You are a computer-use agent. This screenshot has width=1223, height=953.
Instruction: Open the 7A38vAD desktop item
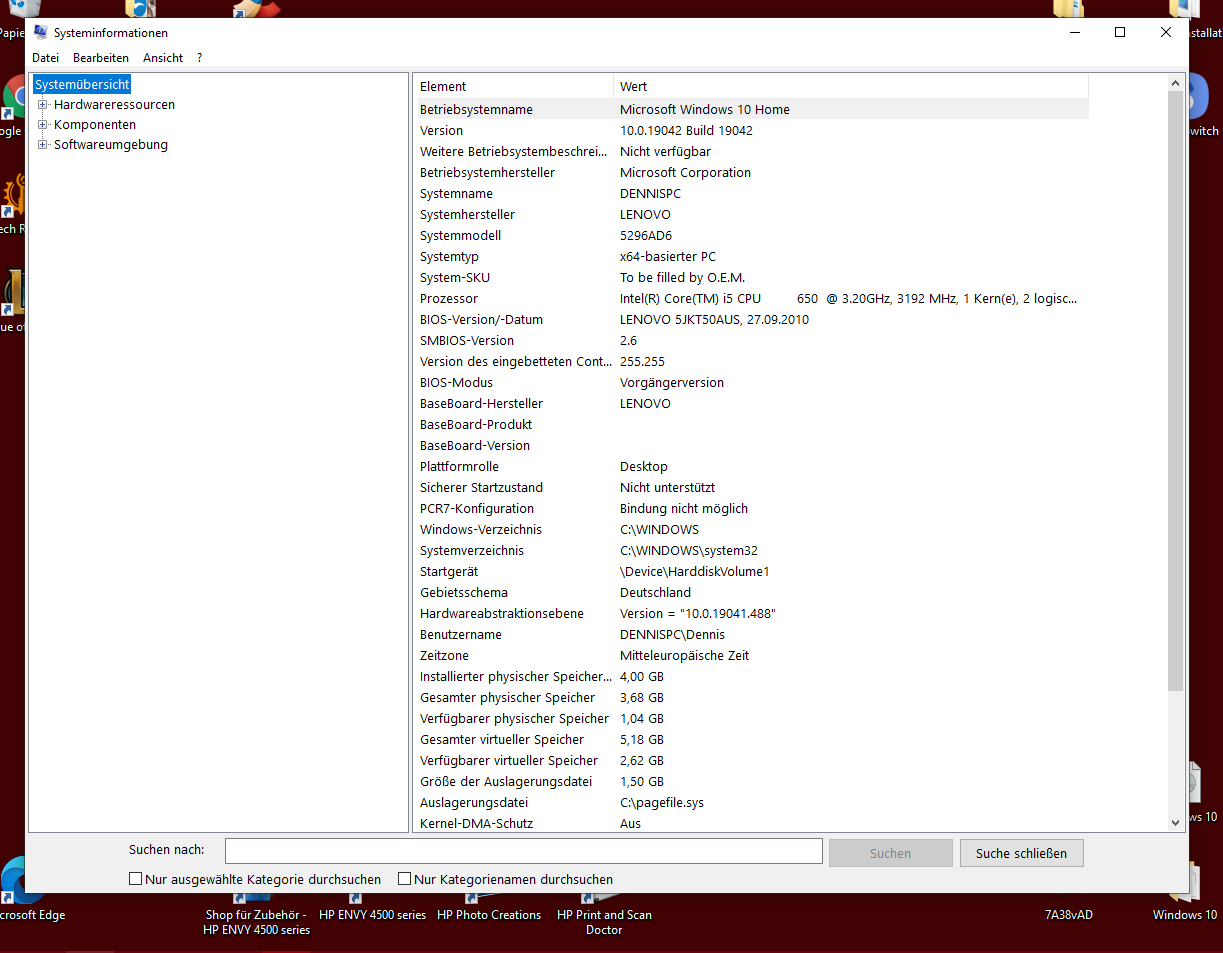pyautogui.click(x=1069, y=914)
